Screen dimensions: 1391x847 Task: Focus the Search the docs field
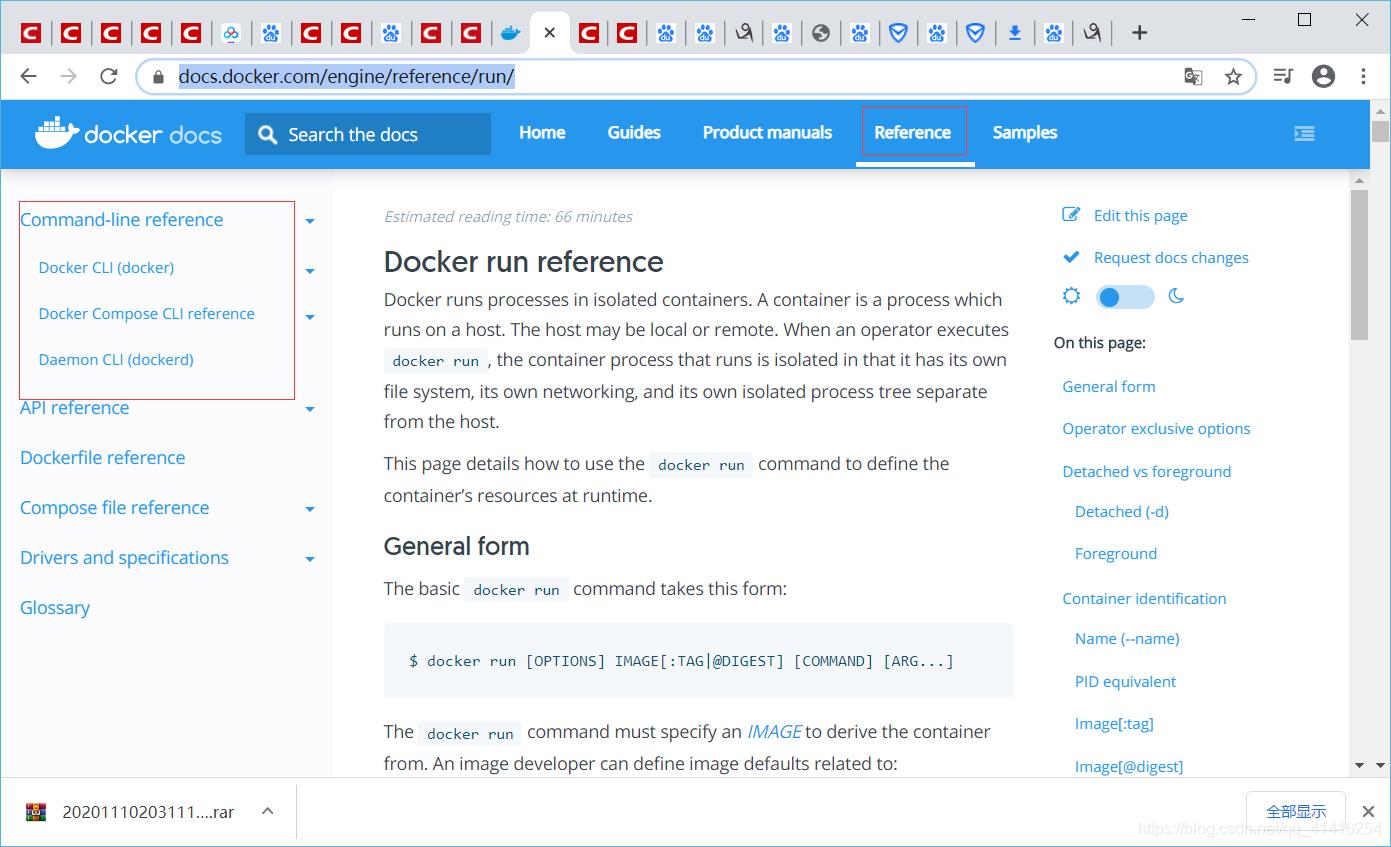(x=368, y=134)
